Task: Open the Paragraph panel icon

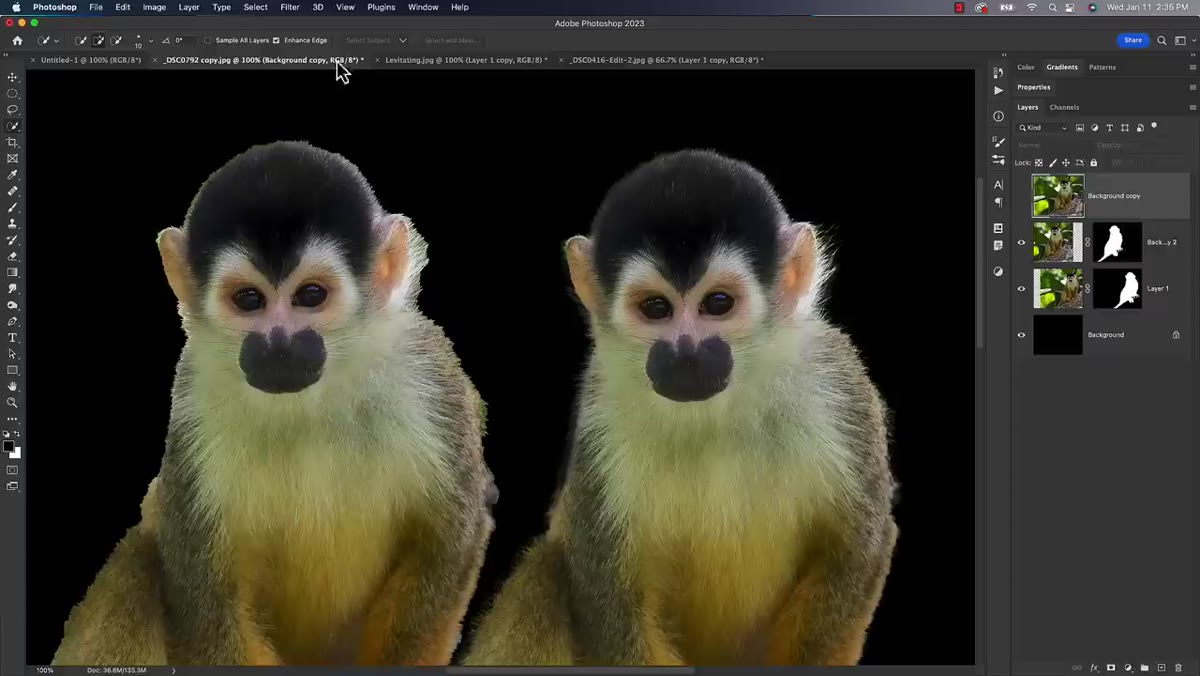Action: pyautogui.click(x=998, y=202)
